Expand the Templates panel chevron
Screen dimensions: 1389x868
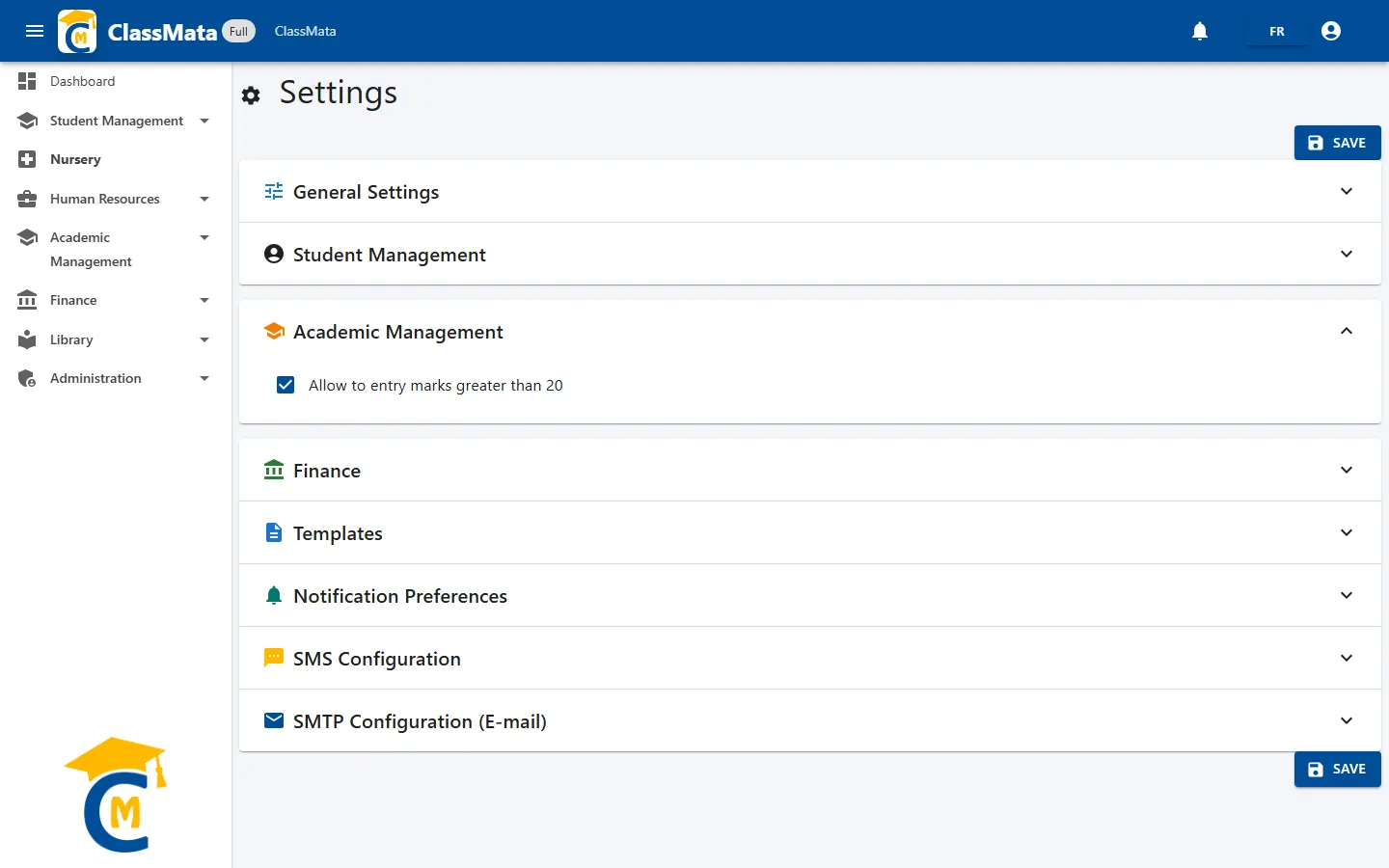pyautogui.click(x=1347, y=532)
